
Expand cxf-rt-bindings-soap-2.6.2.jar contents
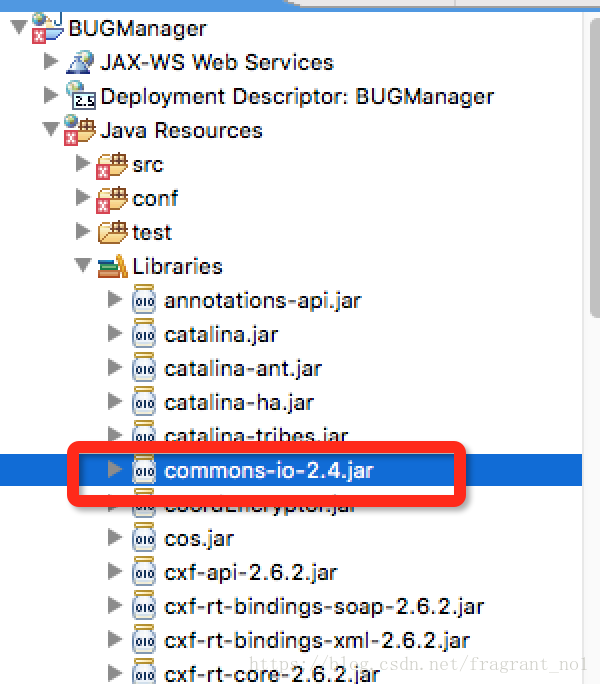(115, 605)
